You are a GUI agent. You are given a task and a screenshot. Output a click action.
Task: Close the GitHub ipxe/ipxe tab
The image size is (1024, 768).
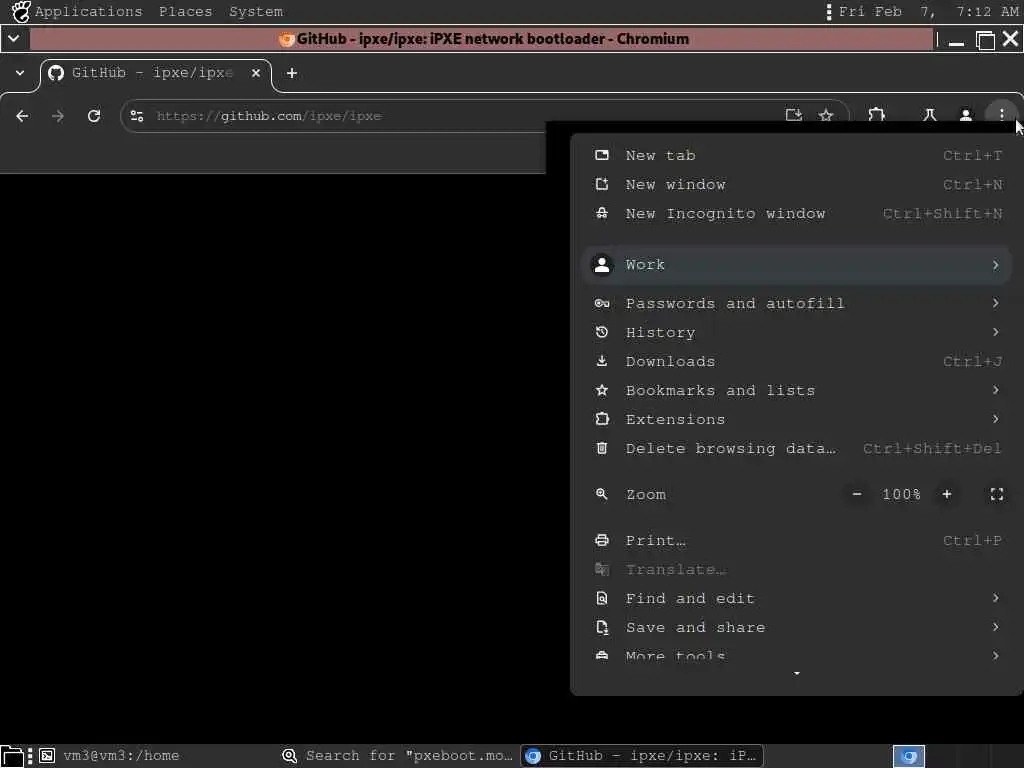[256, 73]
